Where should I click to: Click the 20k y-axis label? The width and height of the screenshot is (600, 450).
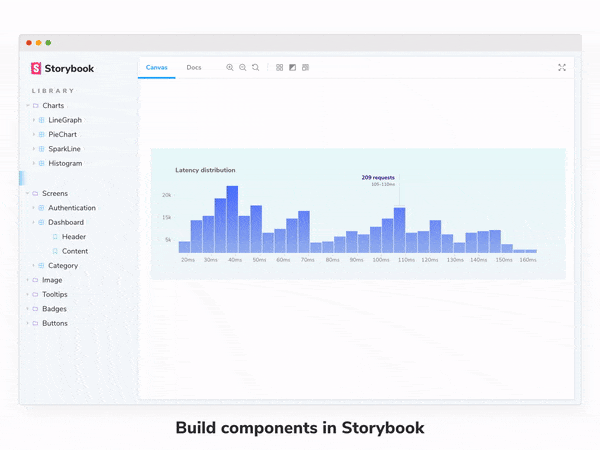(x=166, y=195)
